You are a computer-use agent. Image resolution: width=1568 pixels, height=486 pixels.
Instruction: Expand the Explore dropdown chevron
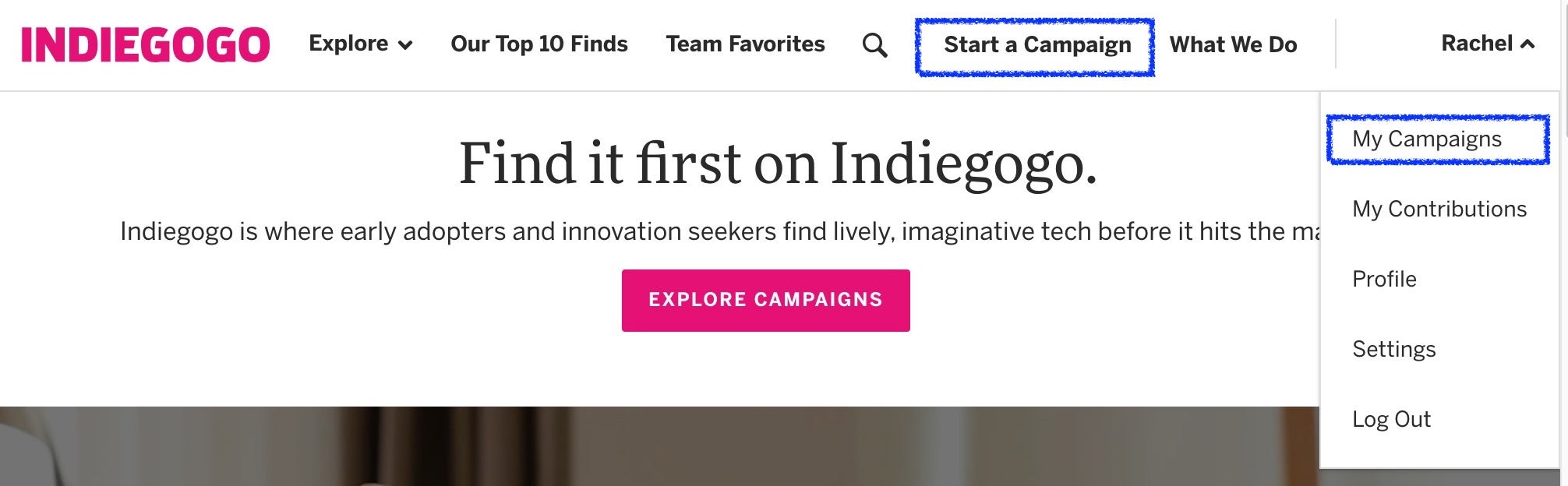405,45
